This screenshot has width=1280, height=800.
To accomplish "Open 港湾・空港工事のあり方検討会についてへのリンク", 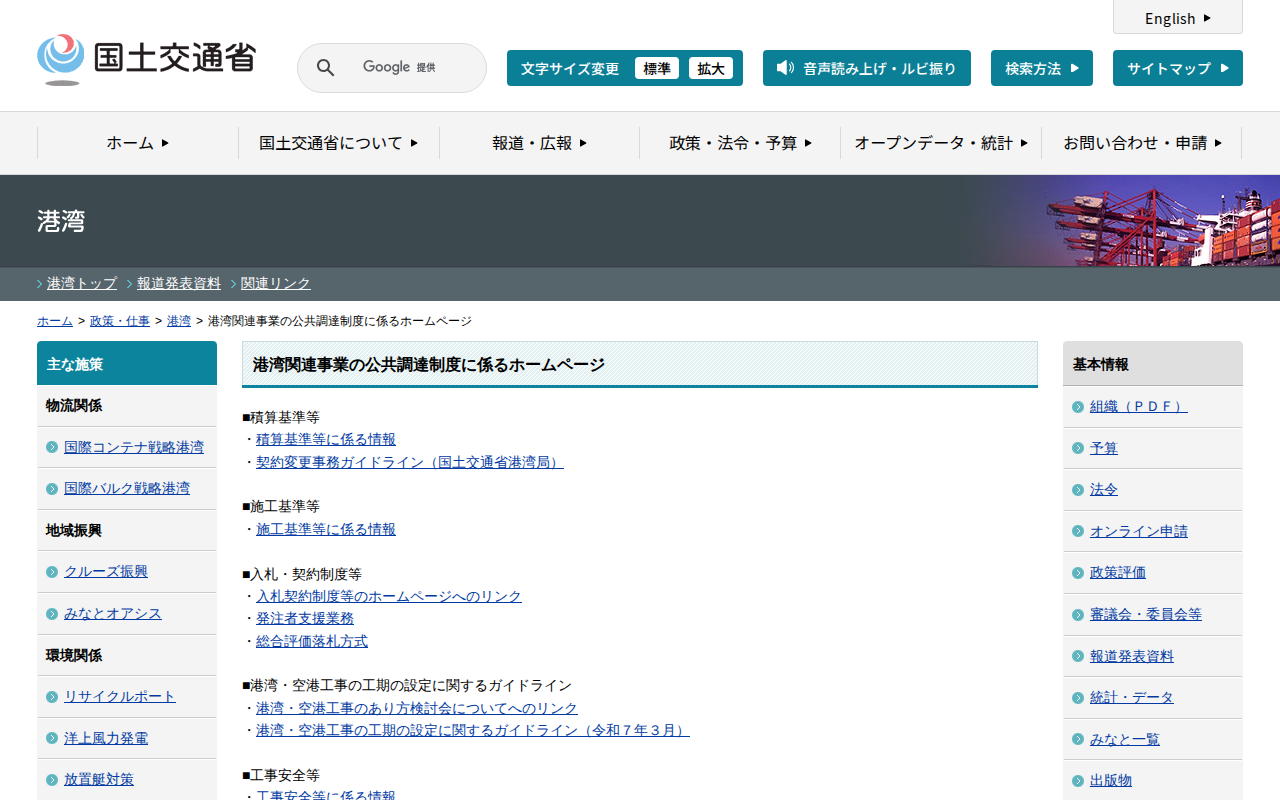I will click(417, 708).
